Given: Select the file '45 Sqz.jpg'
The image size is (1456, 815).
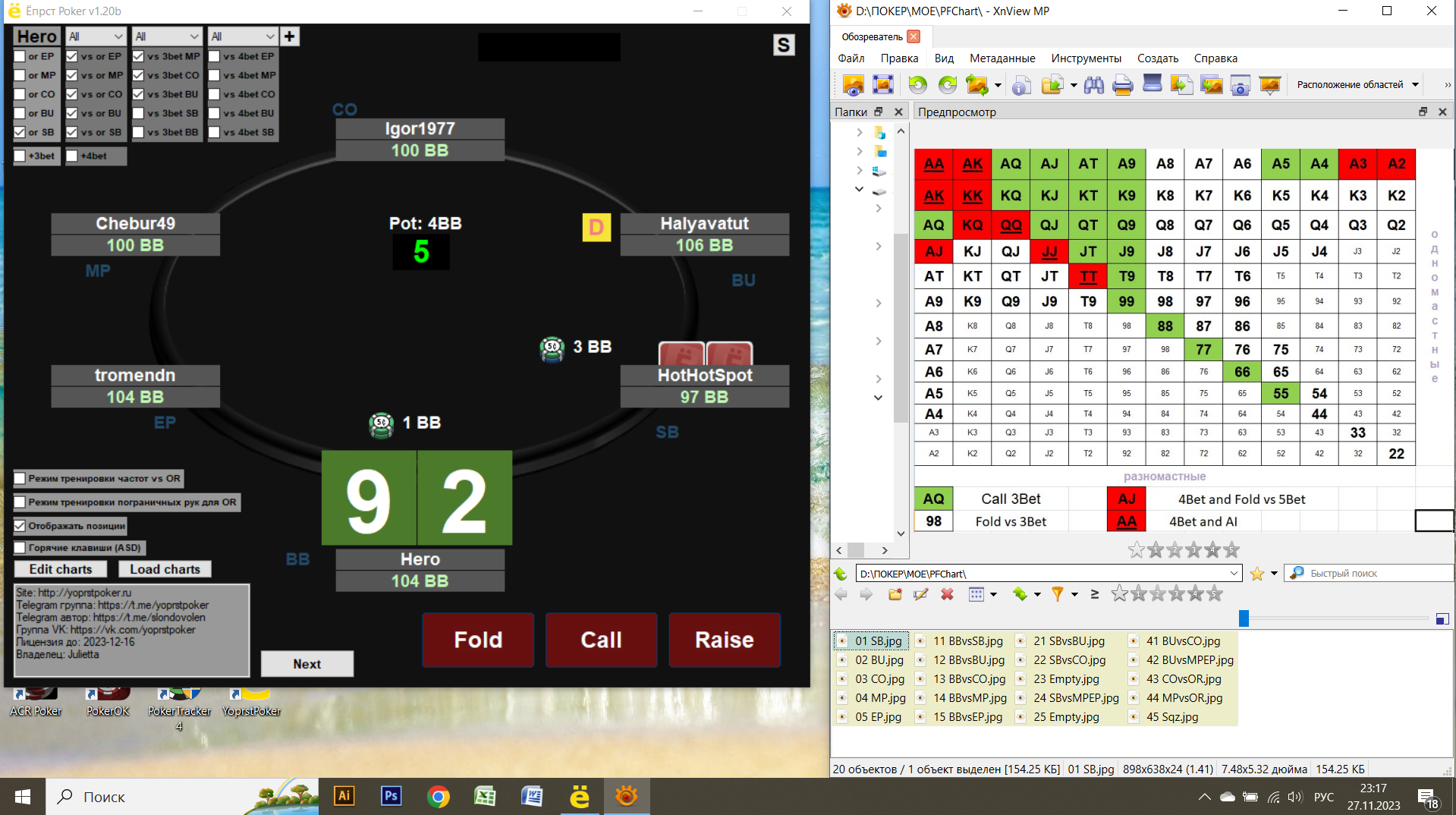Looking at the screenshot, I should (x=1172, y=717).
